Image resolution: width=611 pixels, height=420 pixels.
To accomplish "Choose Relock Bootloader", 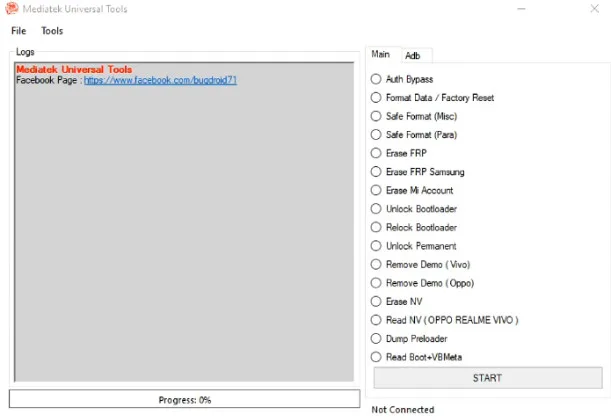I will (376, 227).
